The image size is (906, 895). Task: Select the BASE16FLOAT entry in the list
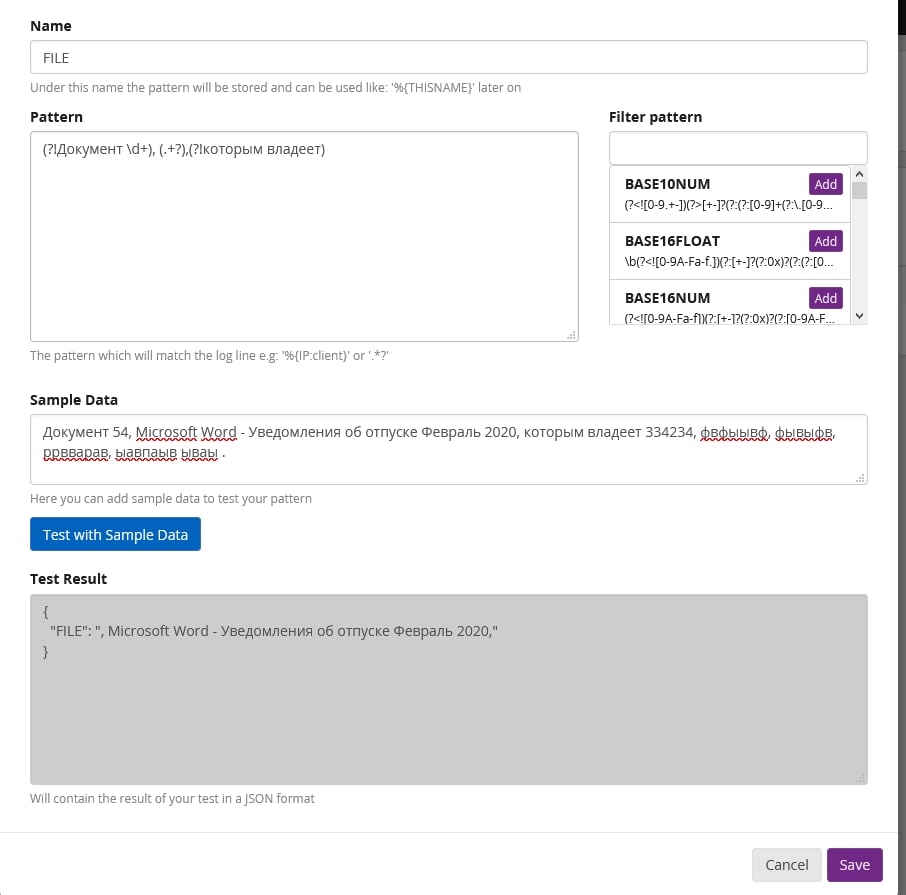700,251
